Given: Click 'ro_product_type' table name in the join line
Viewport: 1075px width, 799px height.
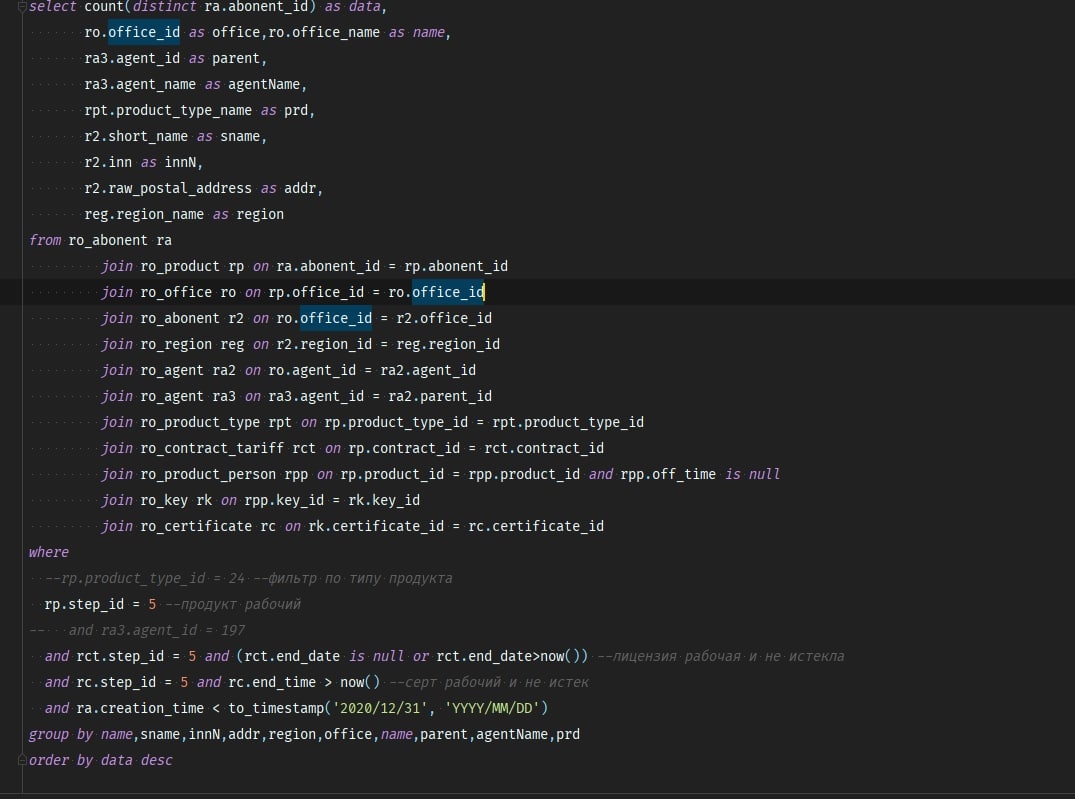Looking at the screenshot, I should pos(200,422).
